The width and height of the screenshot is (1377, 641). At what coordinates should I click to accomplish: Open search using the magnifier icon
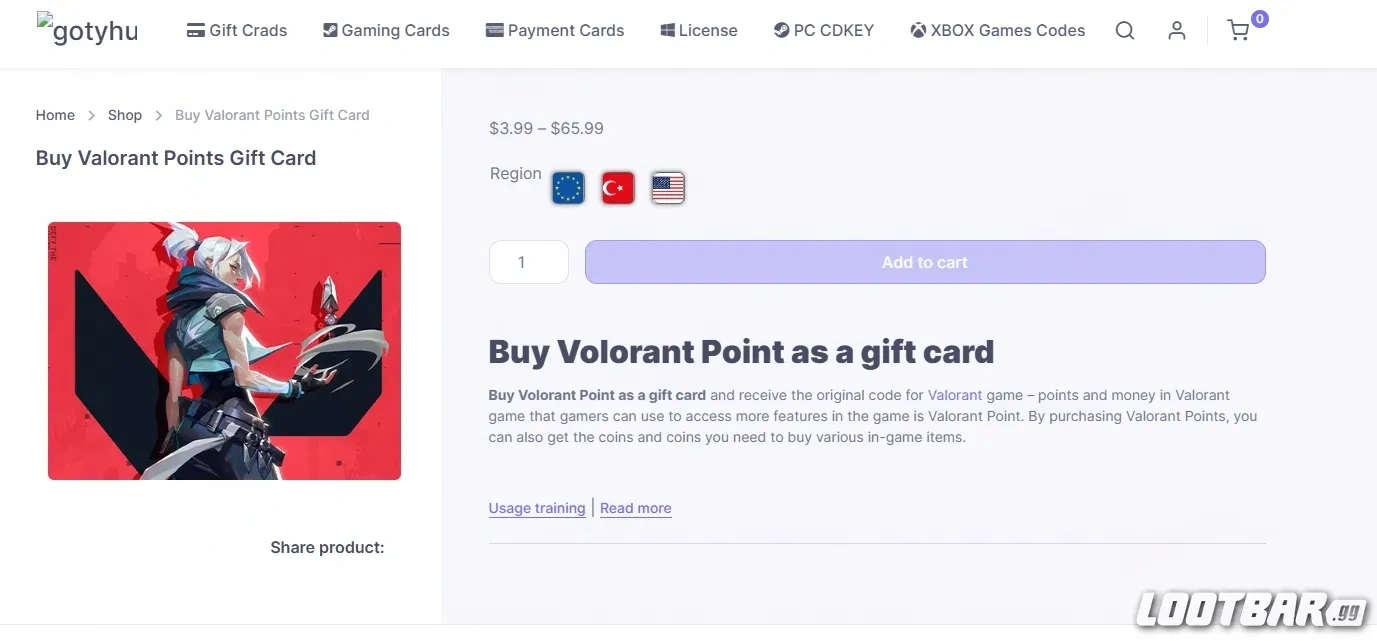tap(1124, 30)
